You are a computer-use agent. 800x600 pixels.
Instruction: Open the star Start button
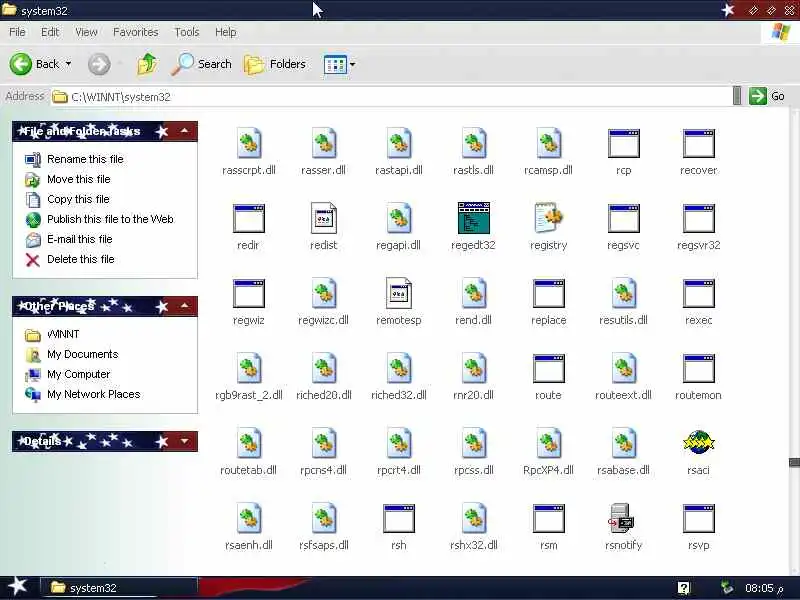pos(18,586)
